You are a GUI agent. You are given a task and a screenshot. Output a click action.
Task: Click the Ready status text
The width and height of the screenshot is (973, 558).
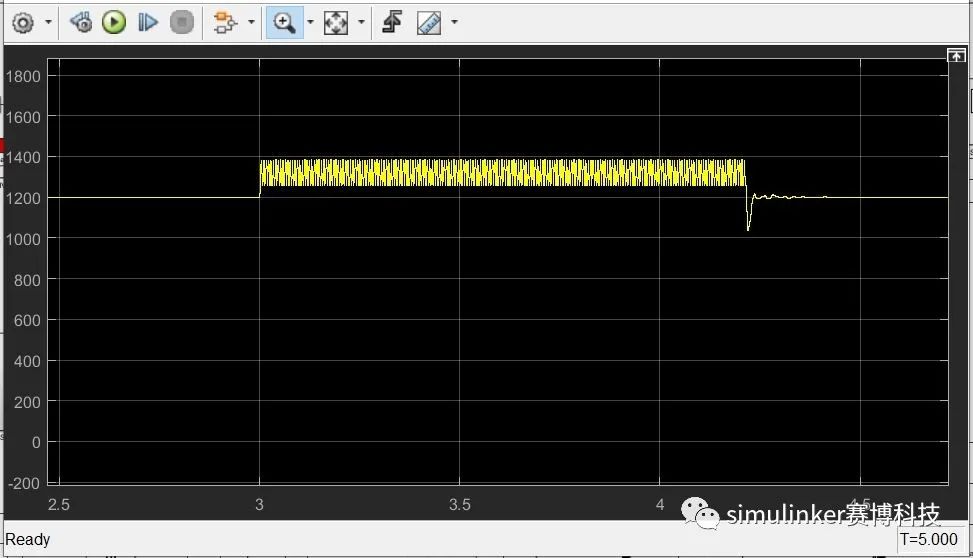coord(28,539)
